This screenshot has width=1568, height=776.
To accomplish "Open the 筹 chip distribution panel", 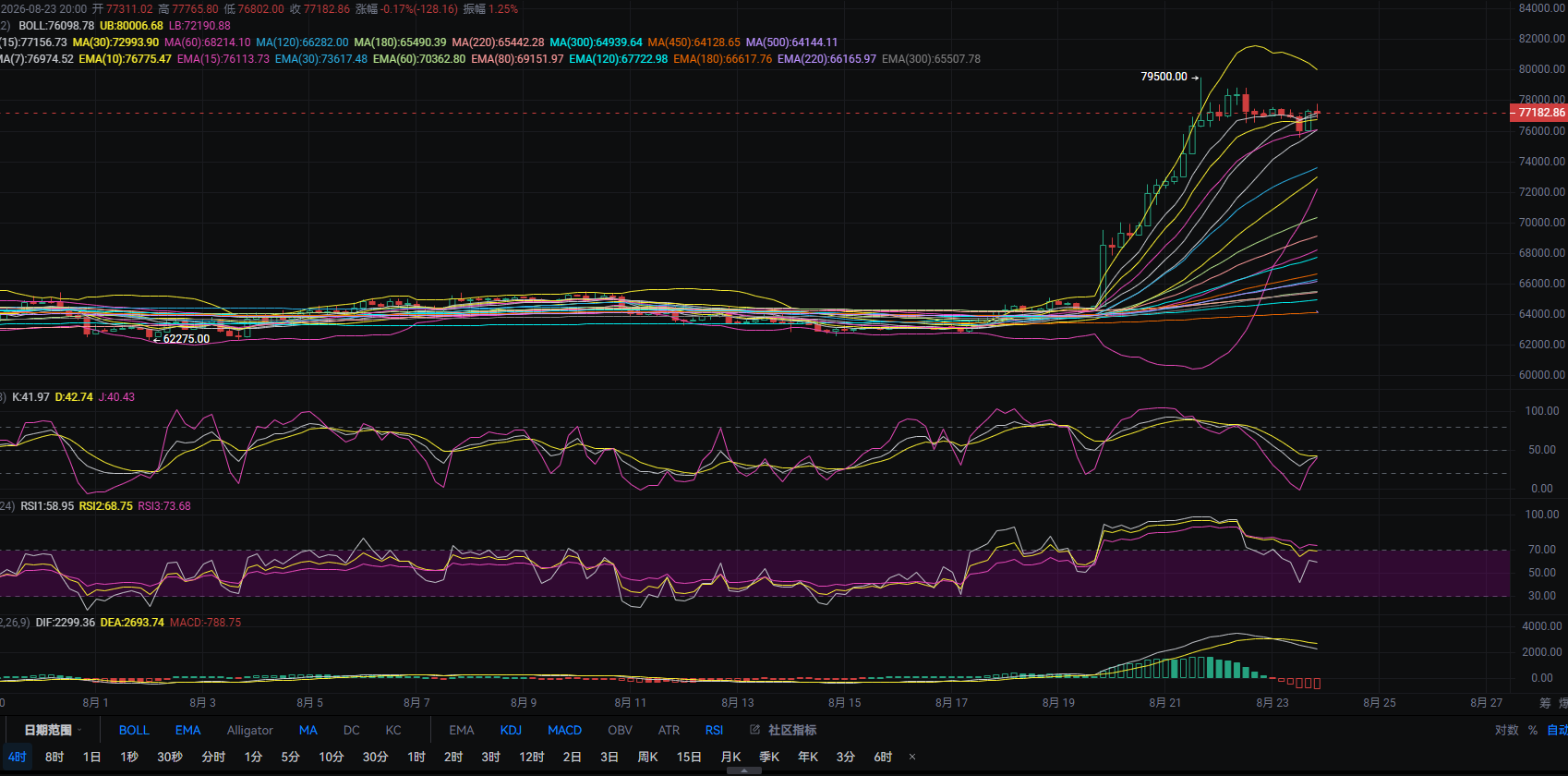I will [x=1545, y=703].
